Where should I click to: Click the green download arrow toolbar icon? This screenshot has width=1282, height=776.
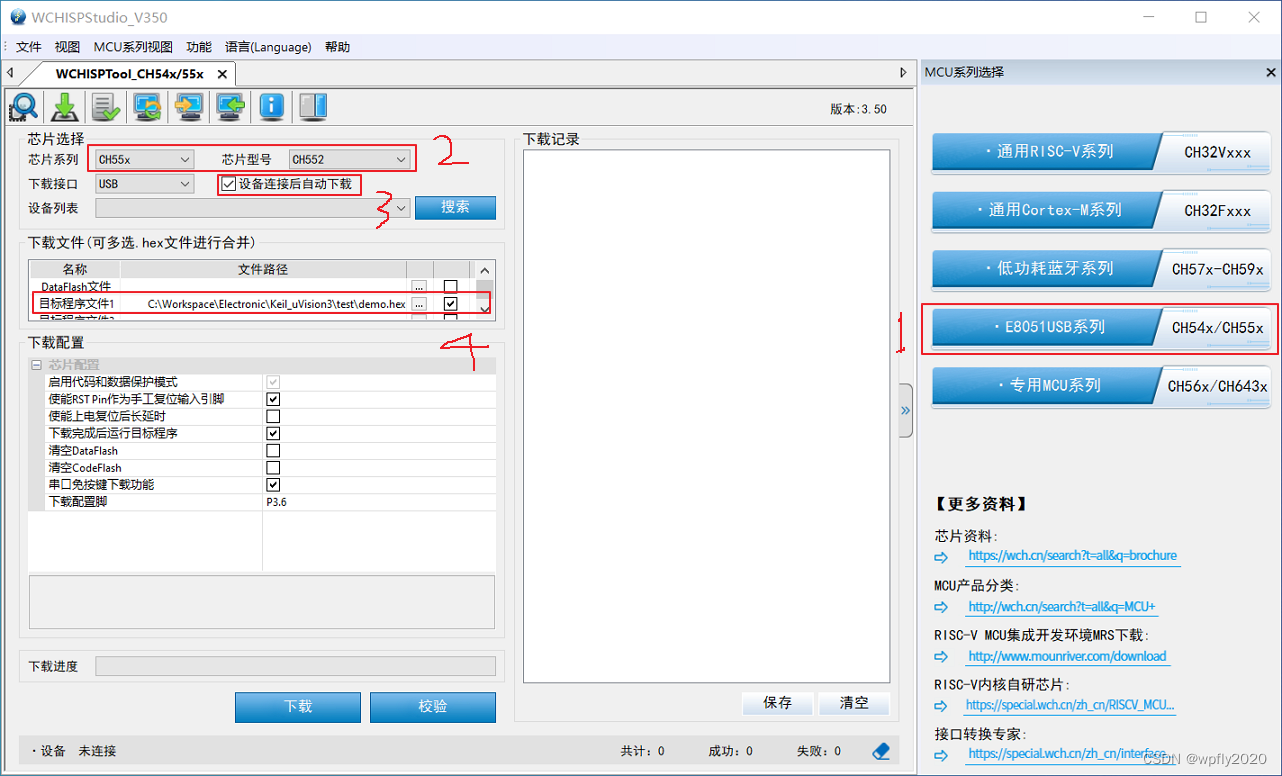[64, 106]
